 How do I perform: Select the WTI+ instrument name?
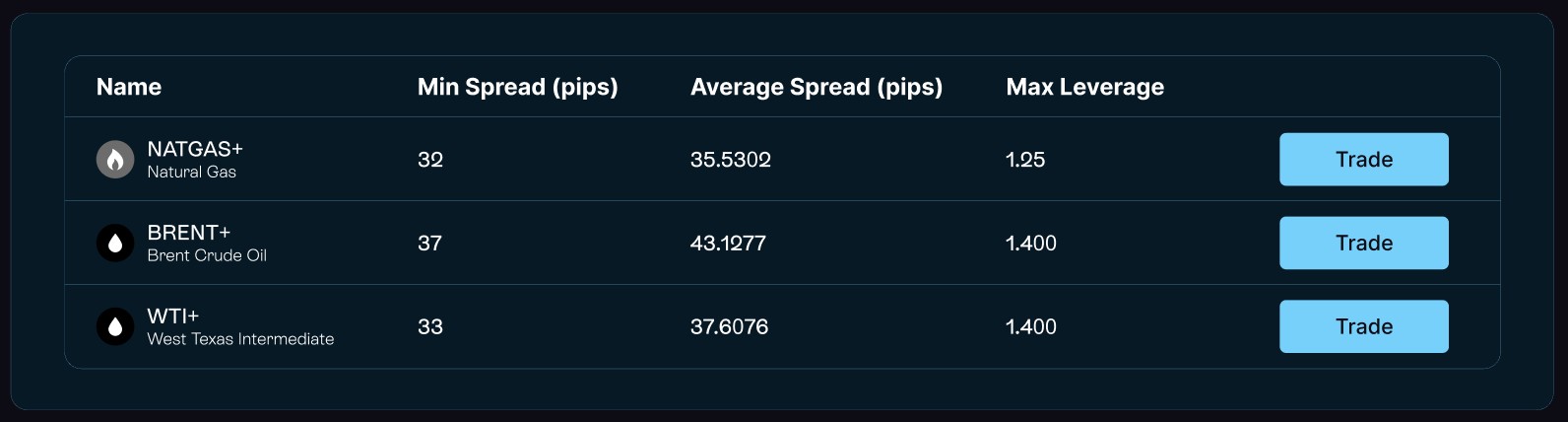point(173,316)
